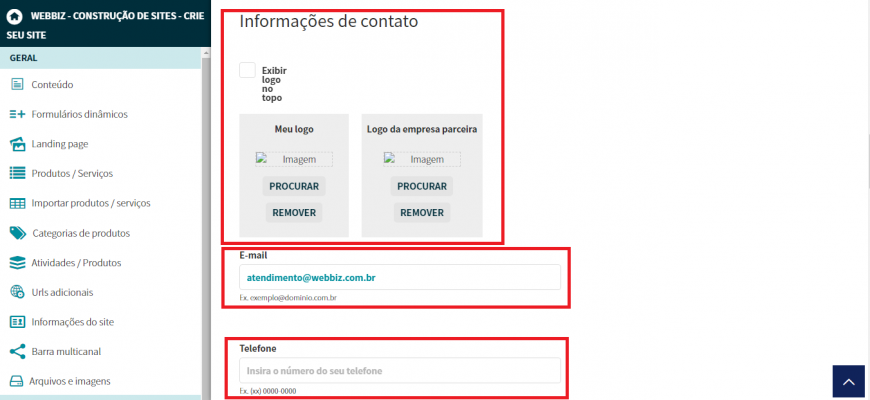Click PROCURAR under Logo da empresa parceira

(422, 186)
